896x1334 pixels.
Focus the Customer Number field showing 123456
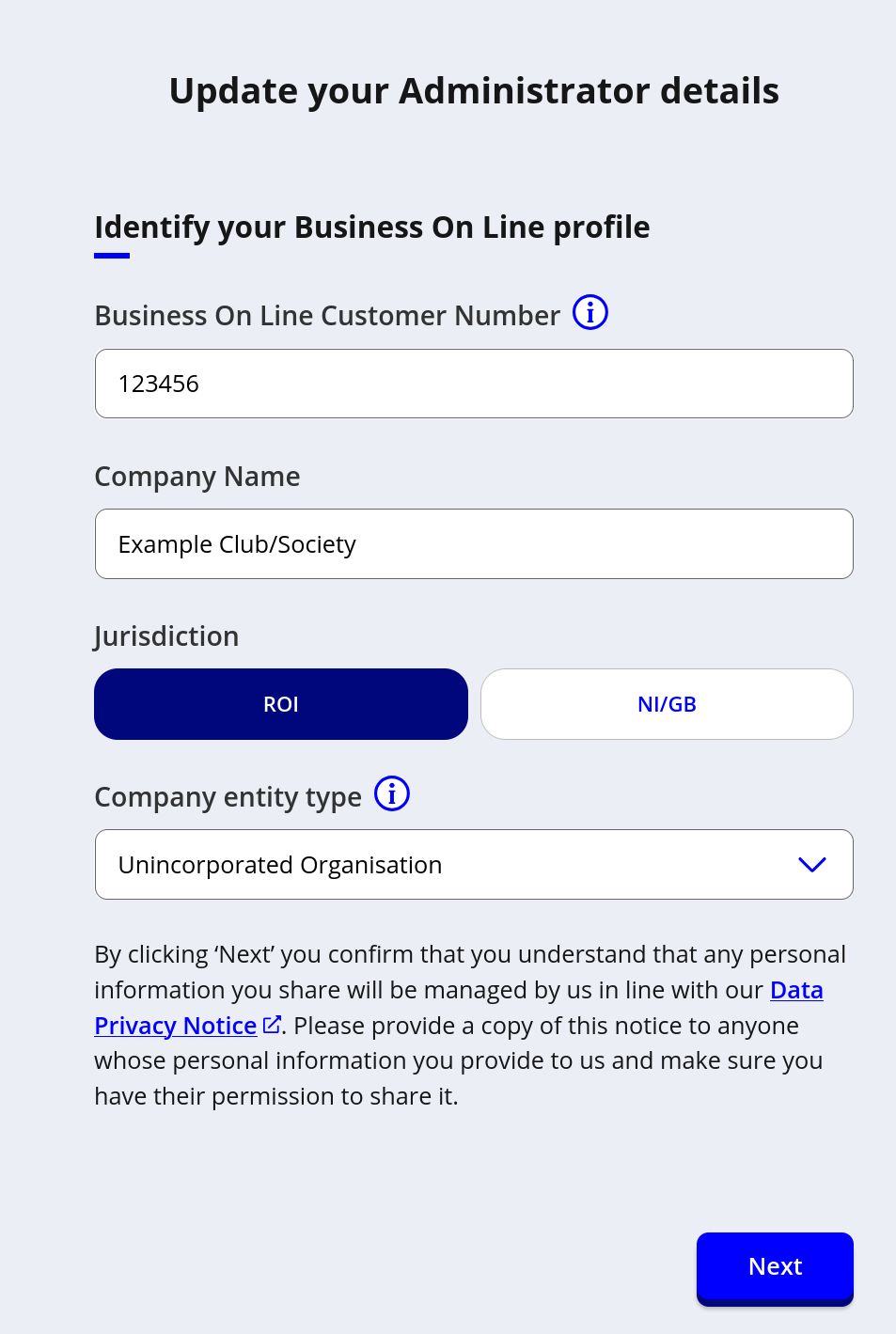tap(474, 384)
